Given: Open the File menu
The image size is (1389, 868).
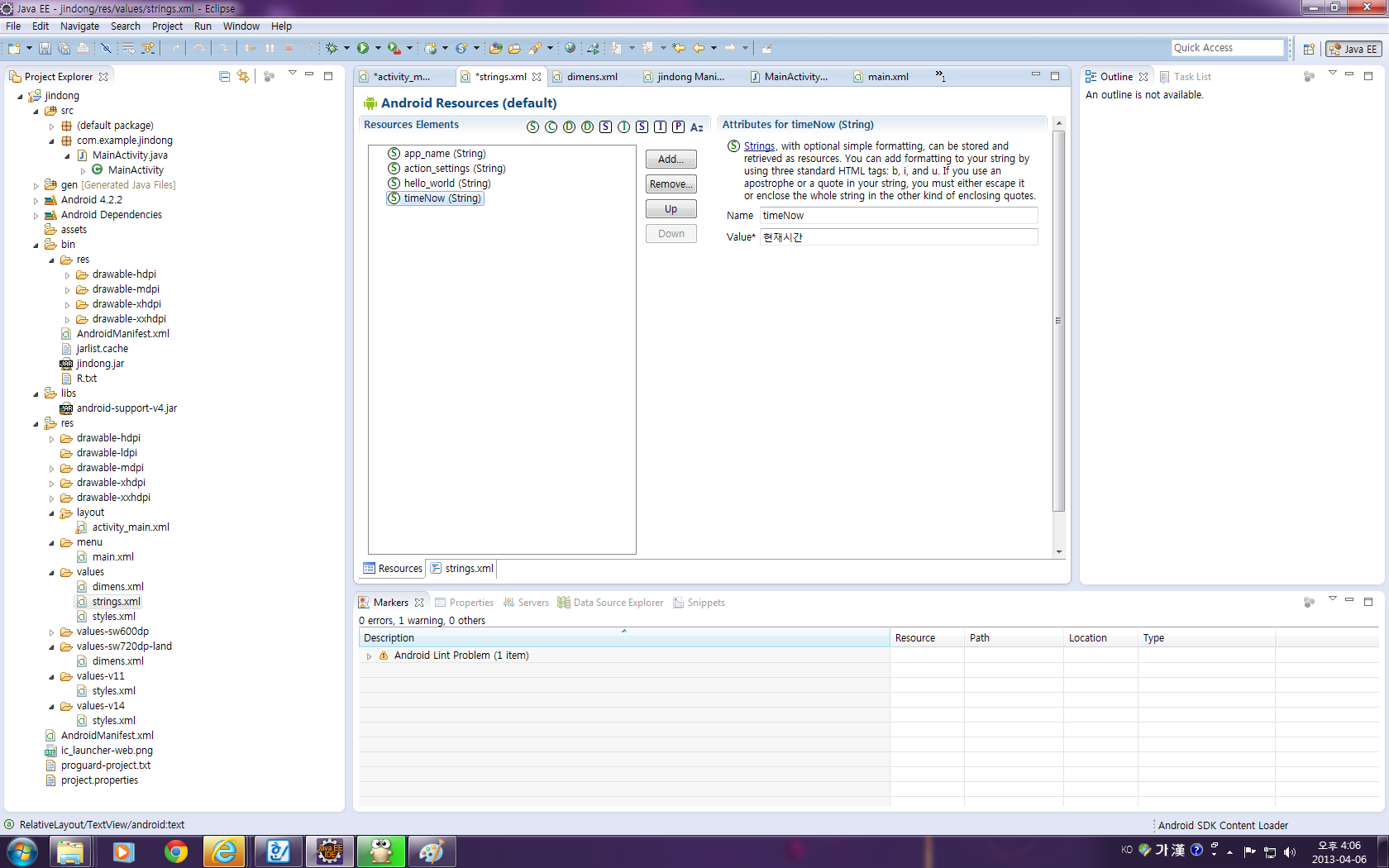Looking at the screenshot, I should point(13,26).
